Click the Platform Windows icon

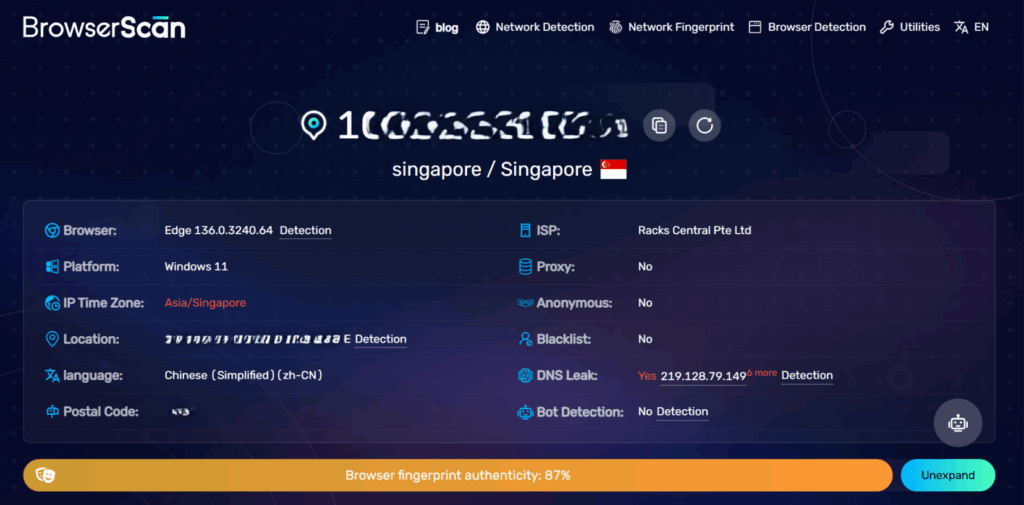coord(52,267)
